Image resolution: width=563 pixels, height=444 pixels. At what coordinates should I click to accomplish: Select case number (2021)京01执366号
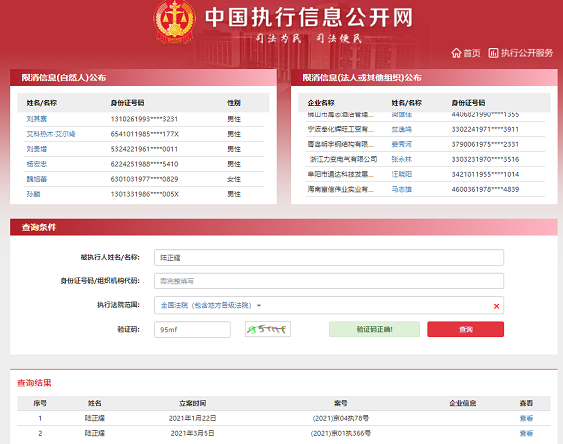click(x=340, y=433)
